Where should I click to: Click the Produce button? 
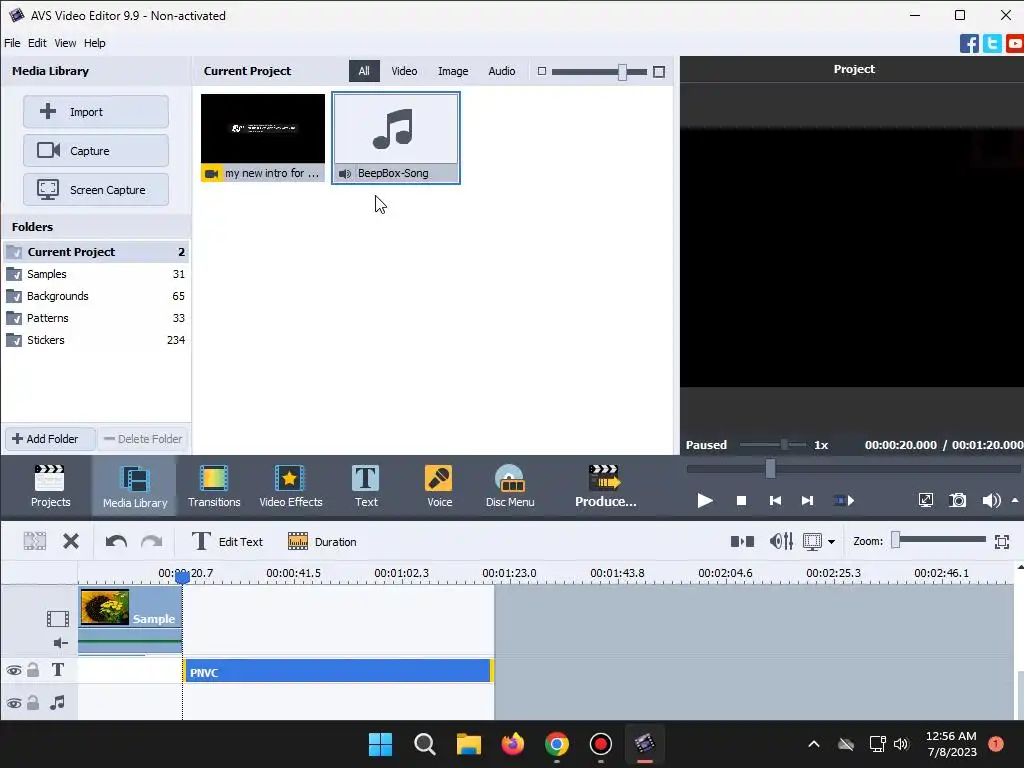point(605,486)
